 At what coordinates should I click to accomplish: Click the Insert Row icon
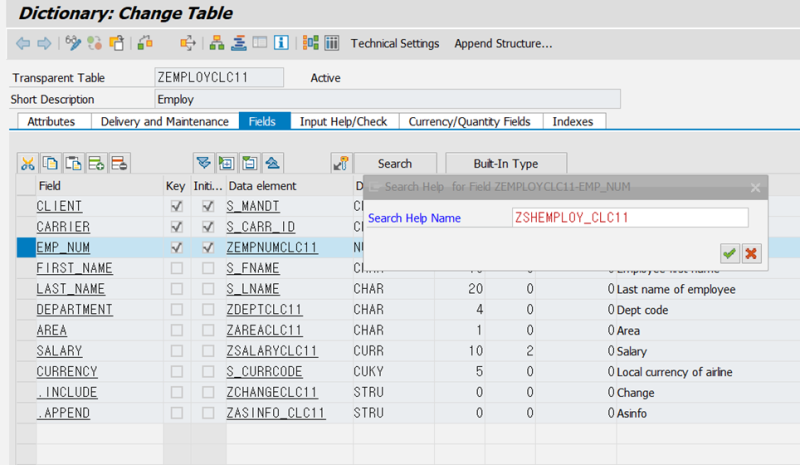(96, 163)
